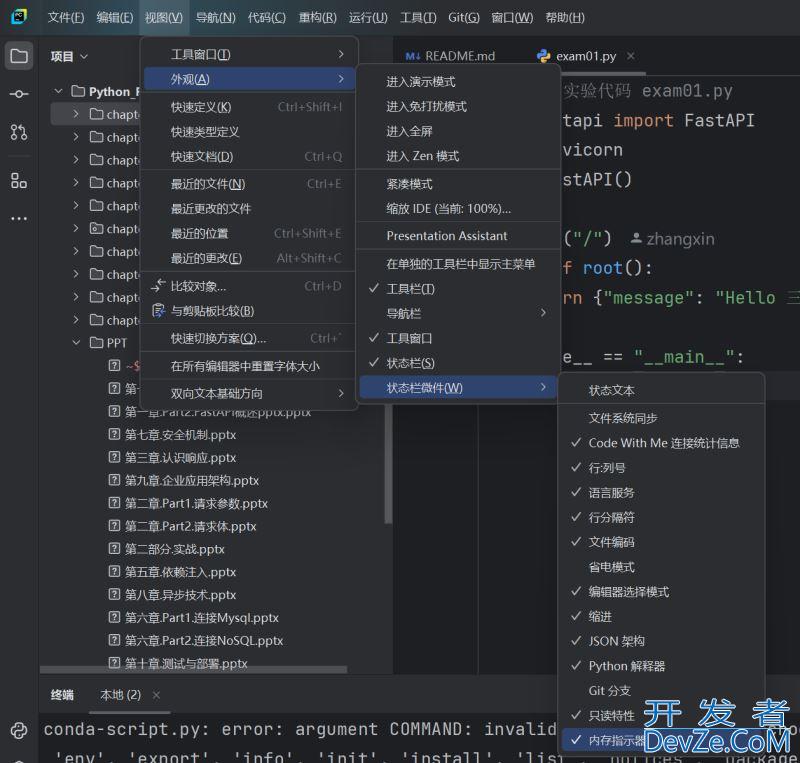Toggle the 文件编码 widget

661,542
